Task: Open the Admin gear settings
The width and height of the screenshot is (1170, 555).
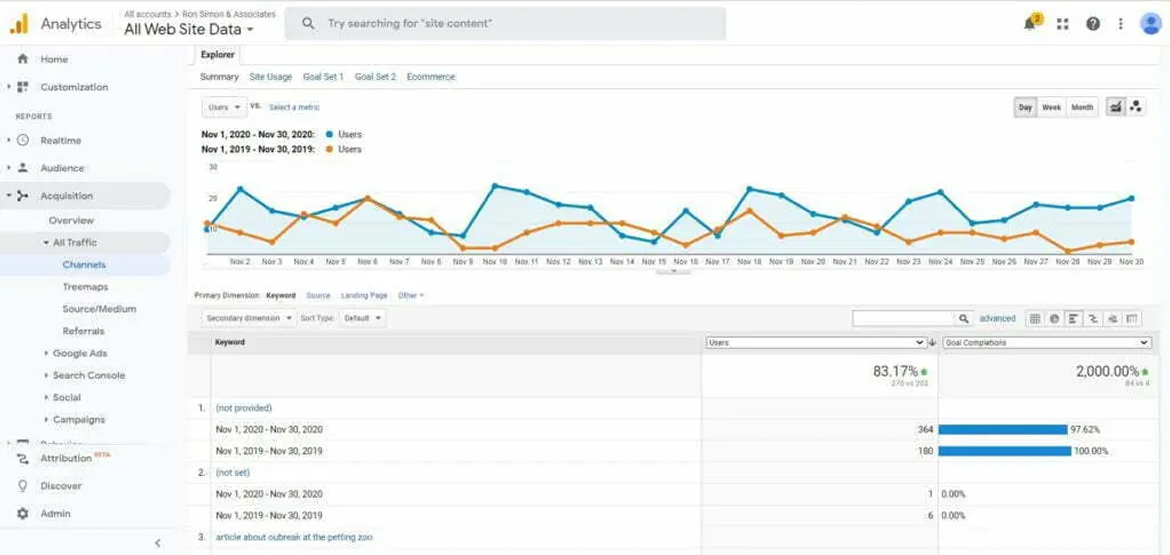Action: (x=23, y=513)
